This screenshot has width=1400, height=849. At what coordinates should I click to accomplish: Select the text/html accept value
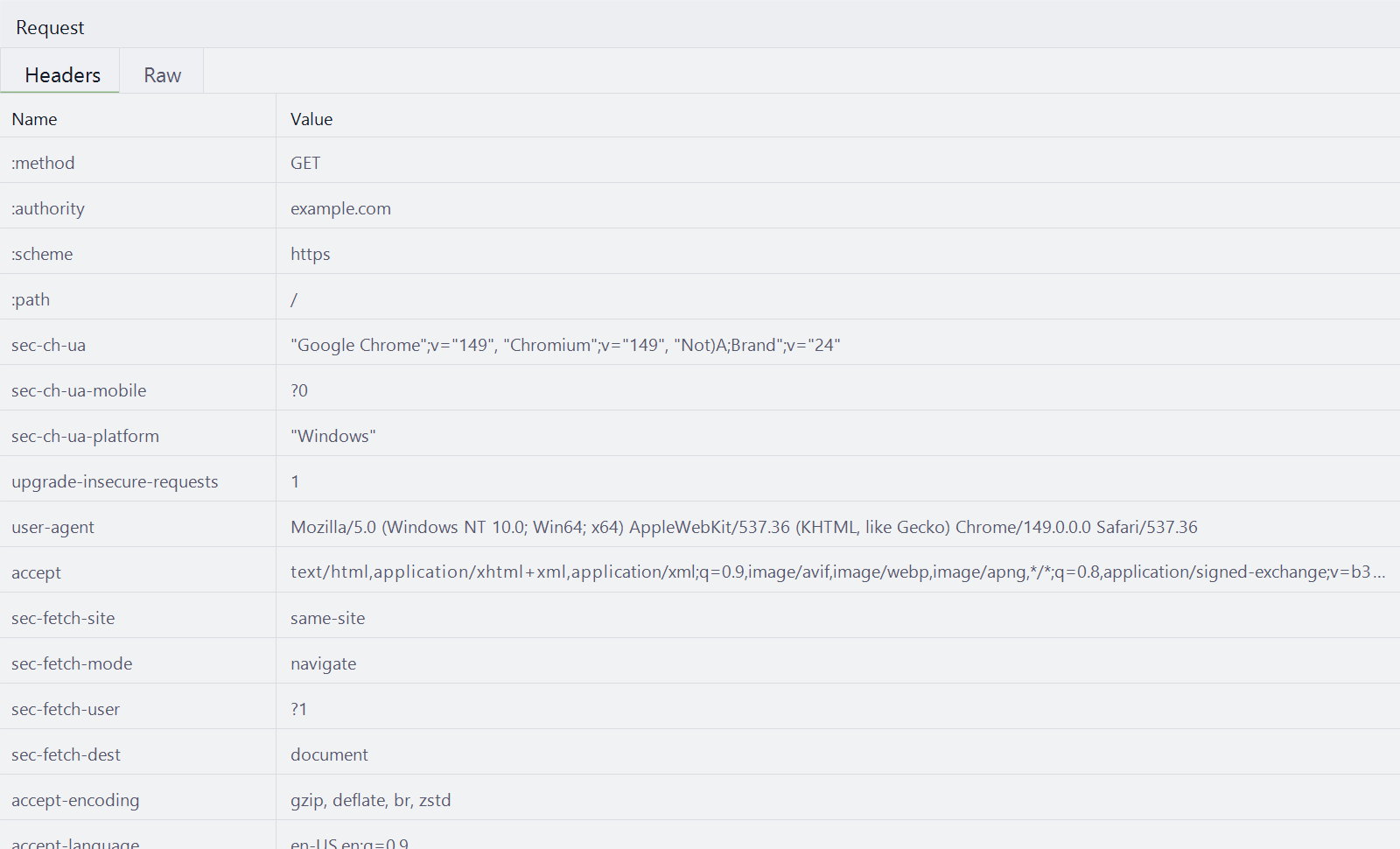click(x=837, y=572)
